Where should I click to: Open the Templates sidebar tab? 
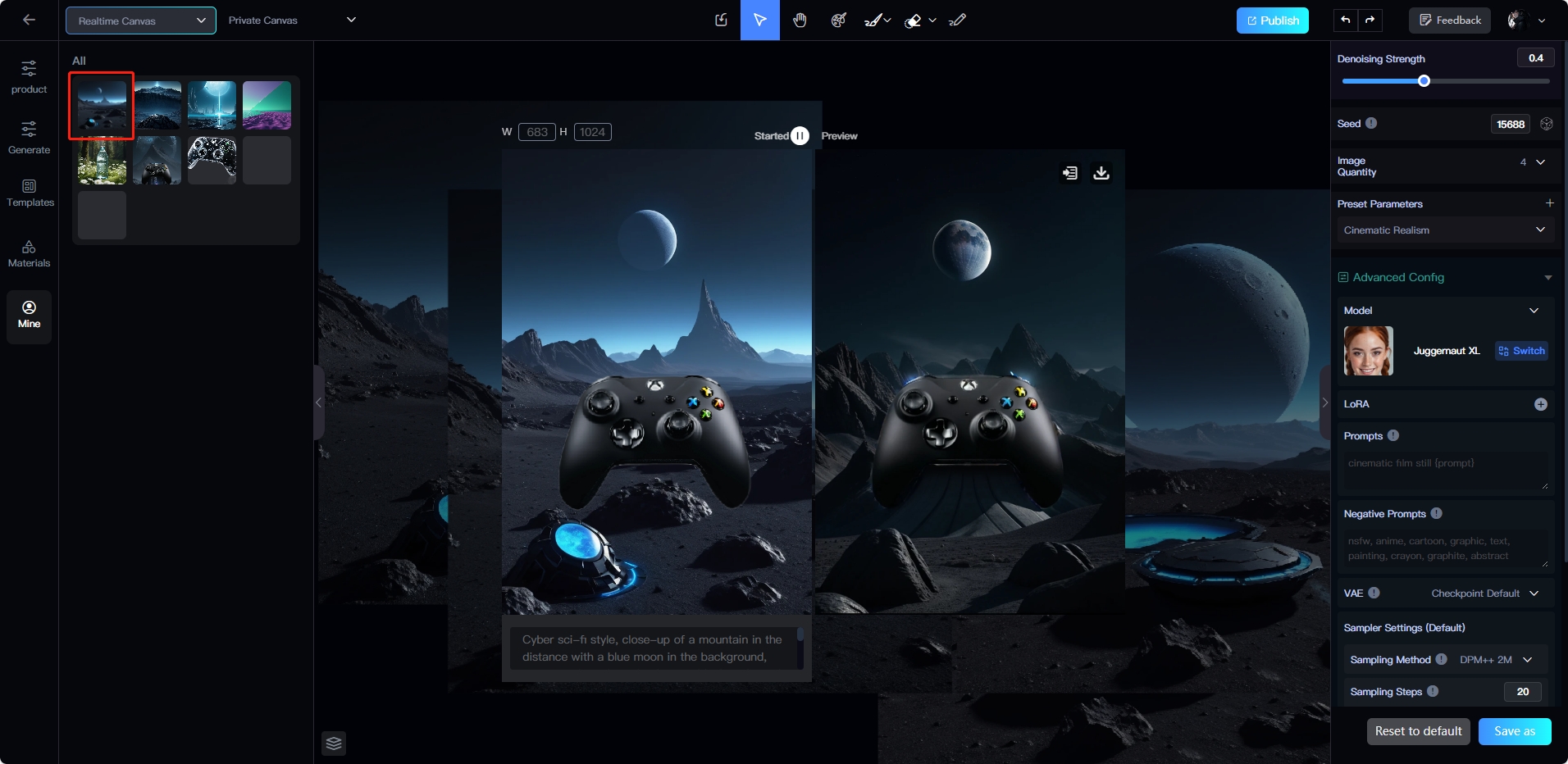click(x=30, y=193)
